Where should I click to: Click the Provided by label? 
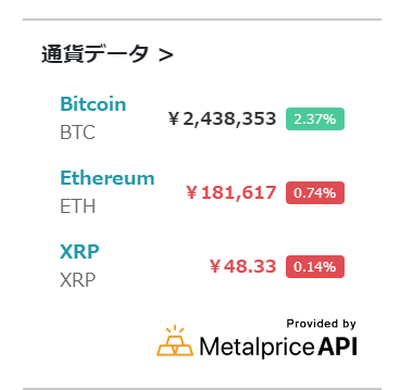[321, 324]
